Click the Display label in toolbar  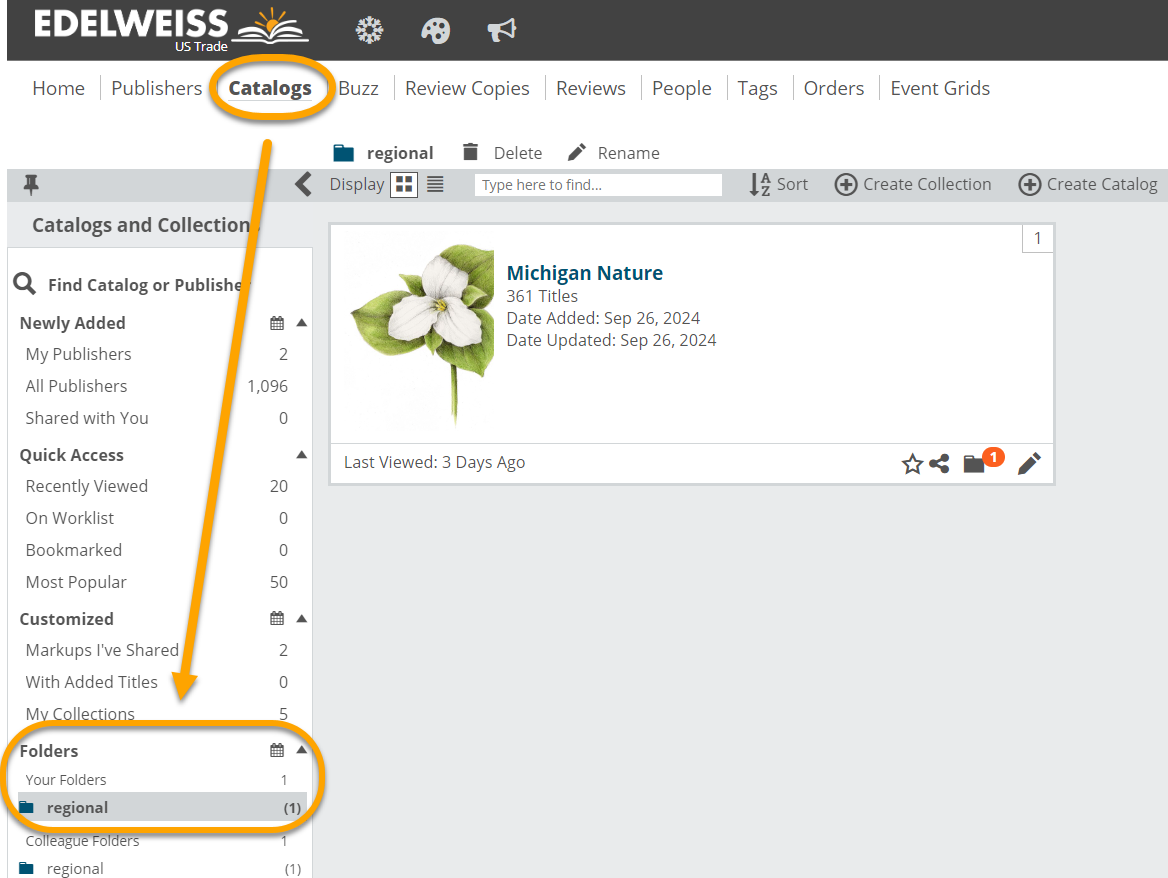pyautogui.click(x=357, y=184)
